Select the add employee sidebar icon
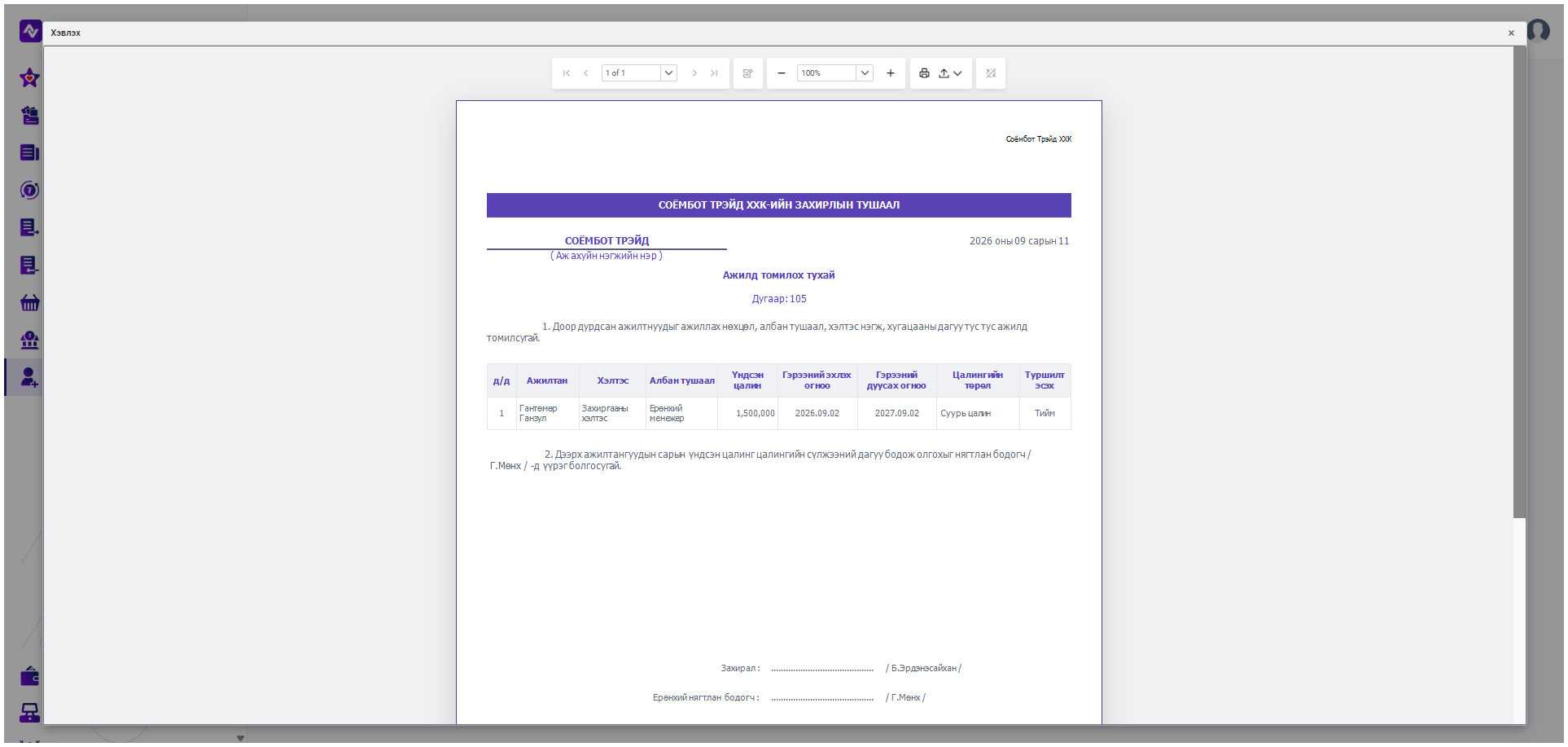1568x747 pixels. click(30, 377)
